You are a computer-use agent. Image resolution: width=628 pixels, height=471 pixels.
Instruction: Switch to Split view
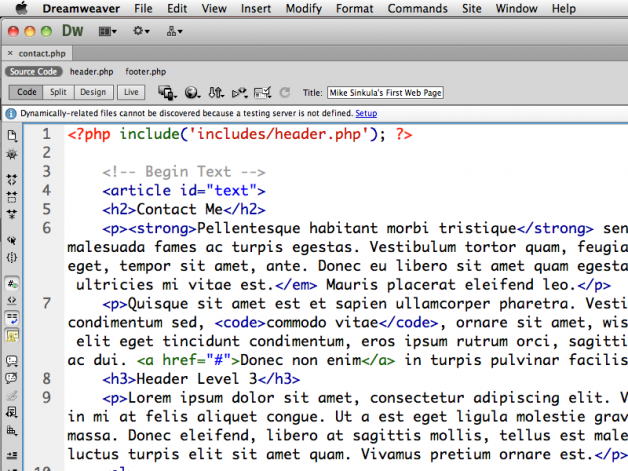point(58,92)
